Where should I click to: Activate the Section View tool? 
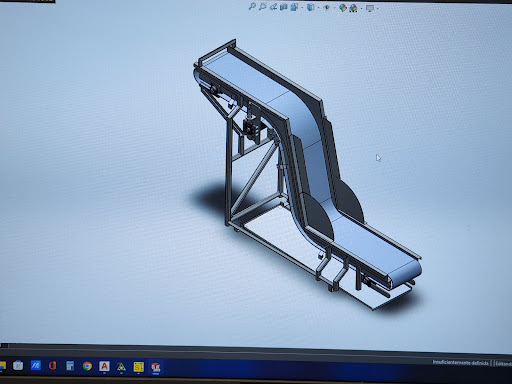coord(283,7)
